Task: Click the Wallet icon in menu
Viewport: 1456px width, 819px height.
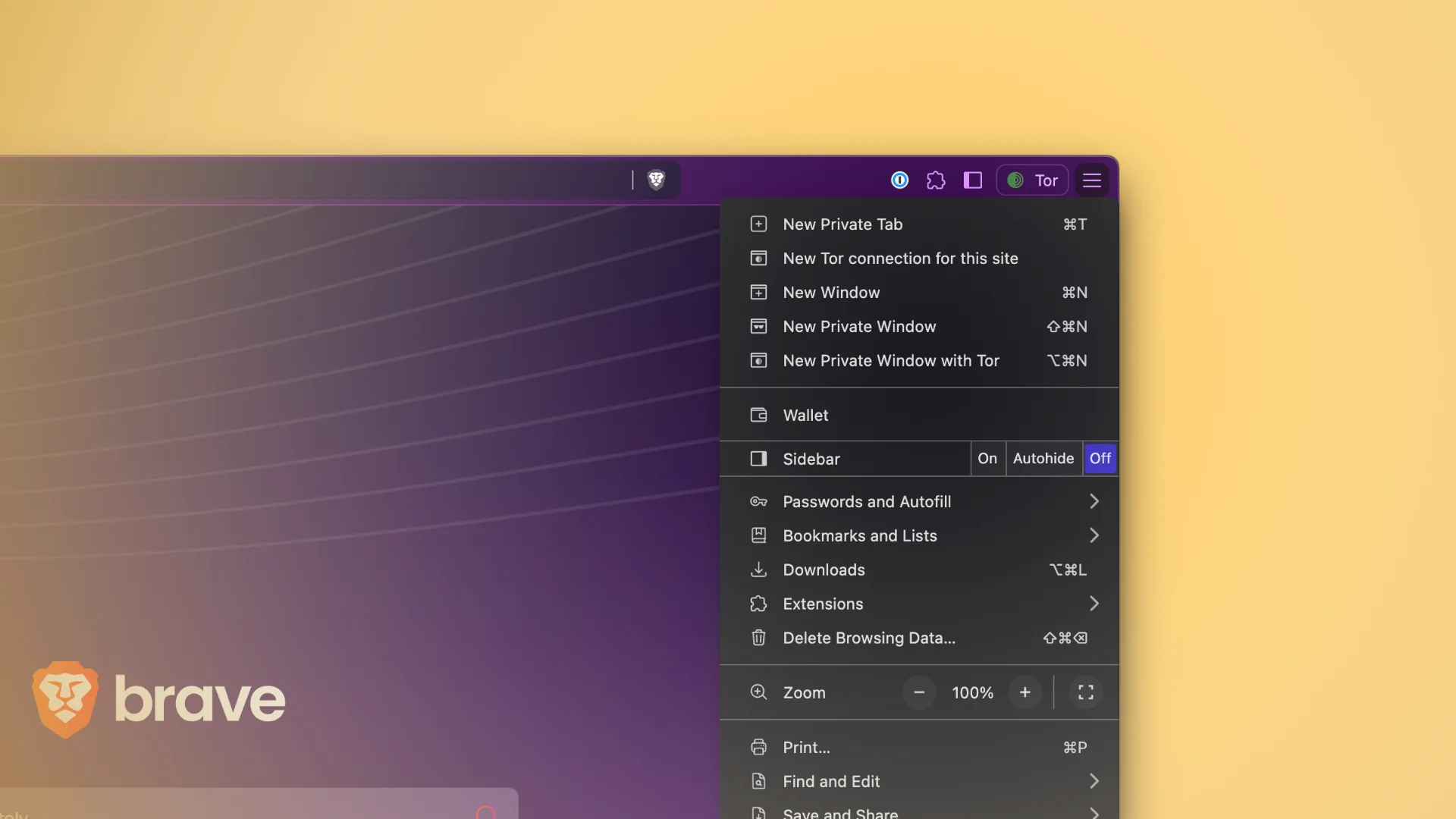Action: coord(758,415)
